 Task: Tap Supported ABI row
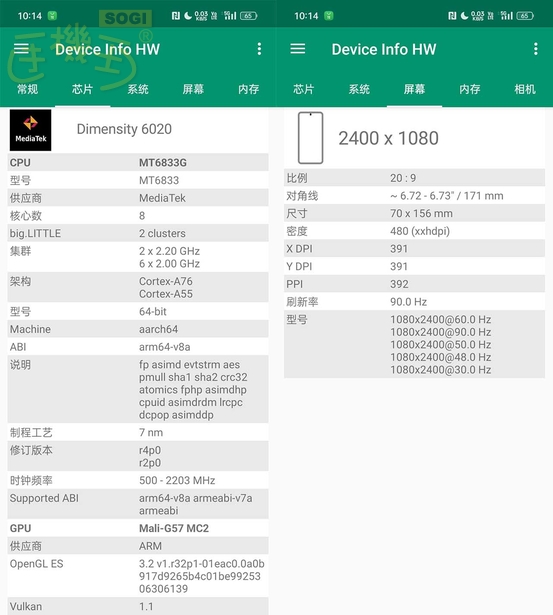pos(138,504)
